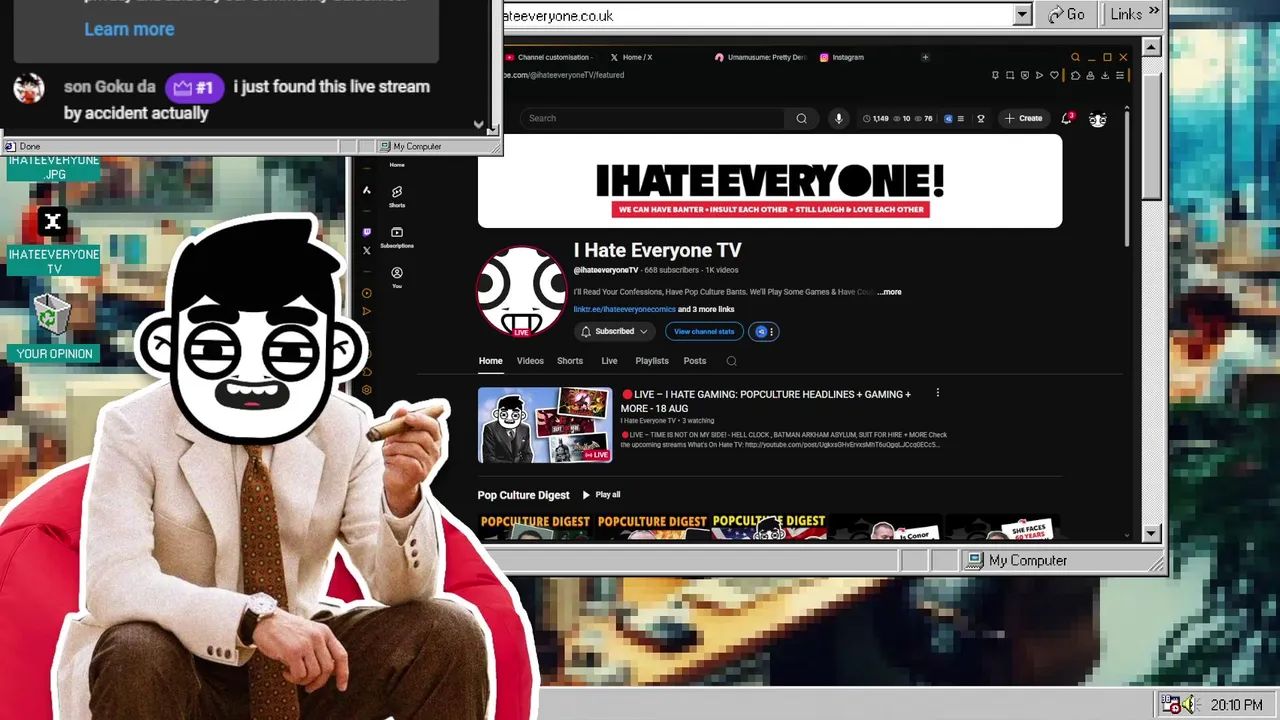Open the channel Shorts tab
Screen dimensions: 1280x720
[x=570, y=361]
